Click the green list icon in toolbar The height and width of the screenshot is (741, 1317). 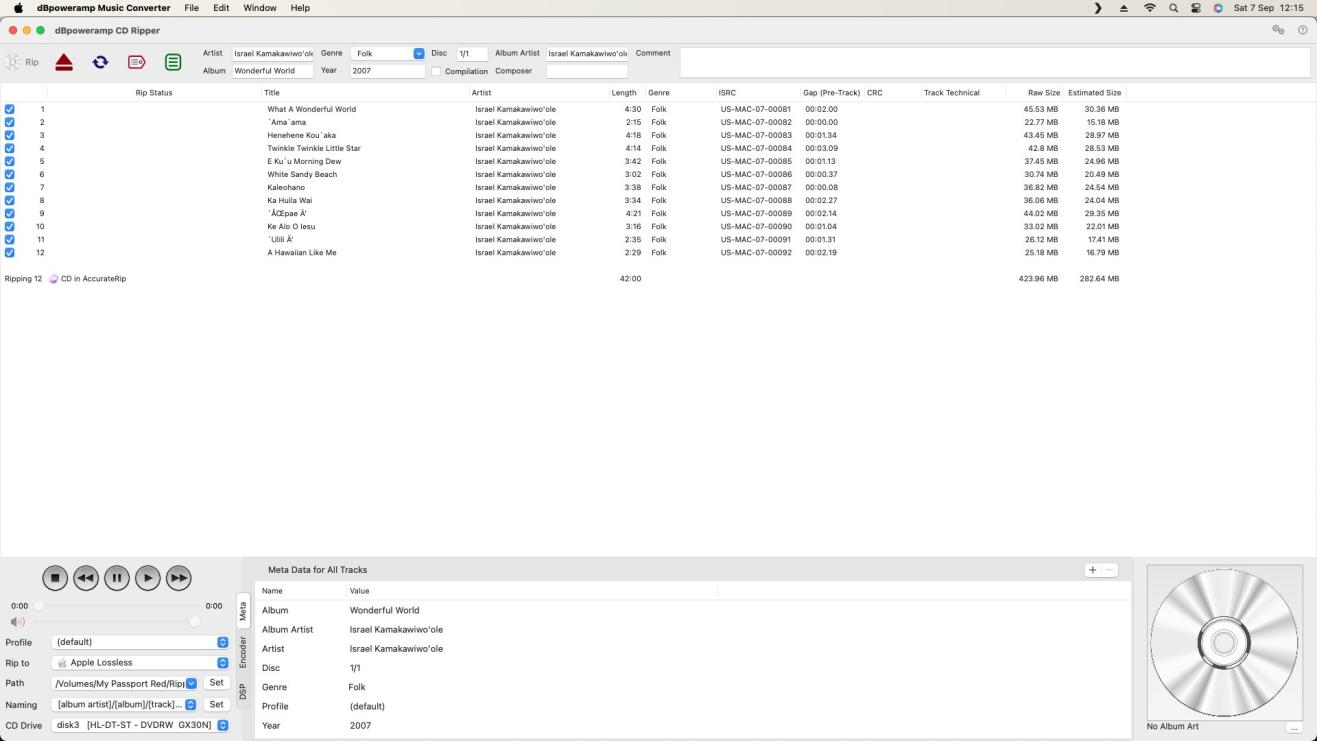[x=173, y=62]
